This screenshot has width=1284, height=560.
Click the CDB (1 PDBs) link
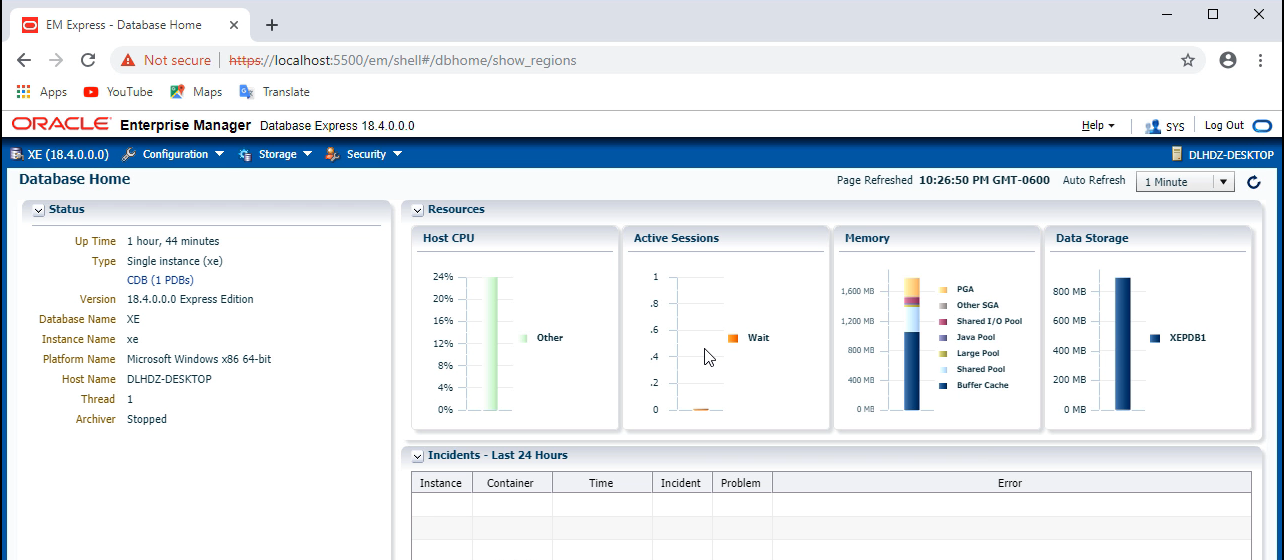160,280
